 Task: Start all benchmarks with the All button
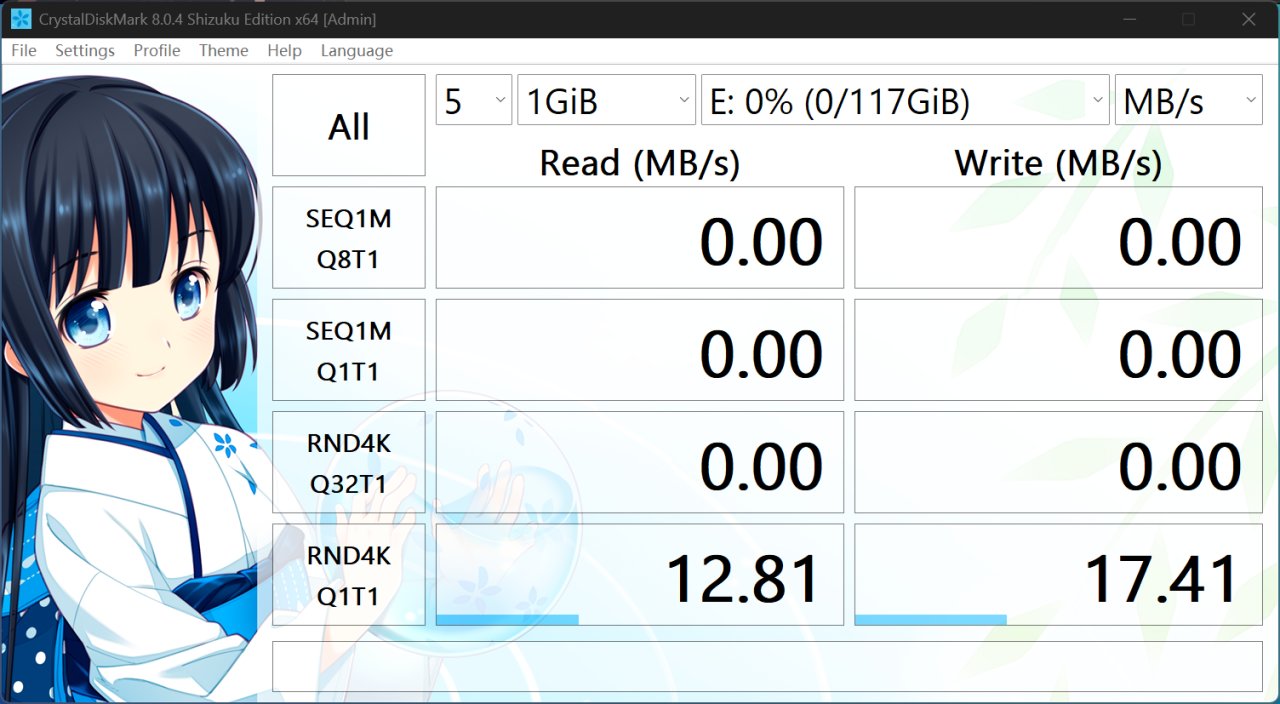click(349, 126)
